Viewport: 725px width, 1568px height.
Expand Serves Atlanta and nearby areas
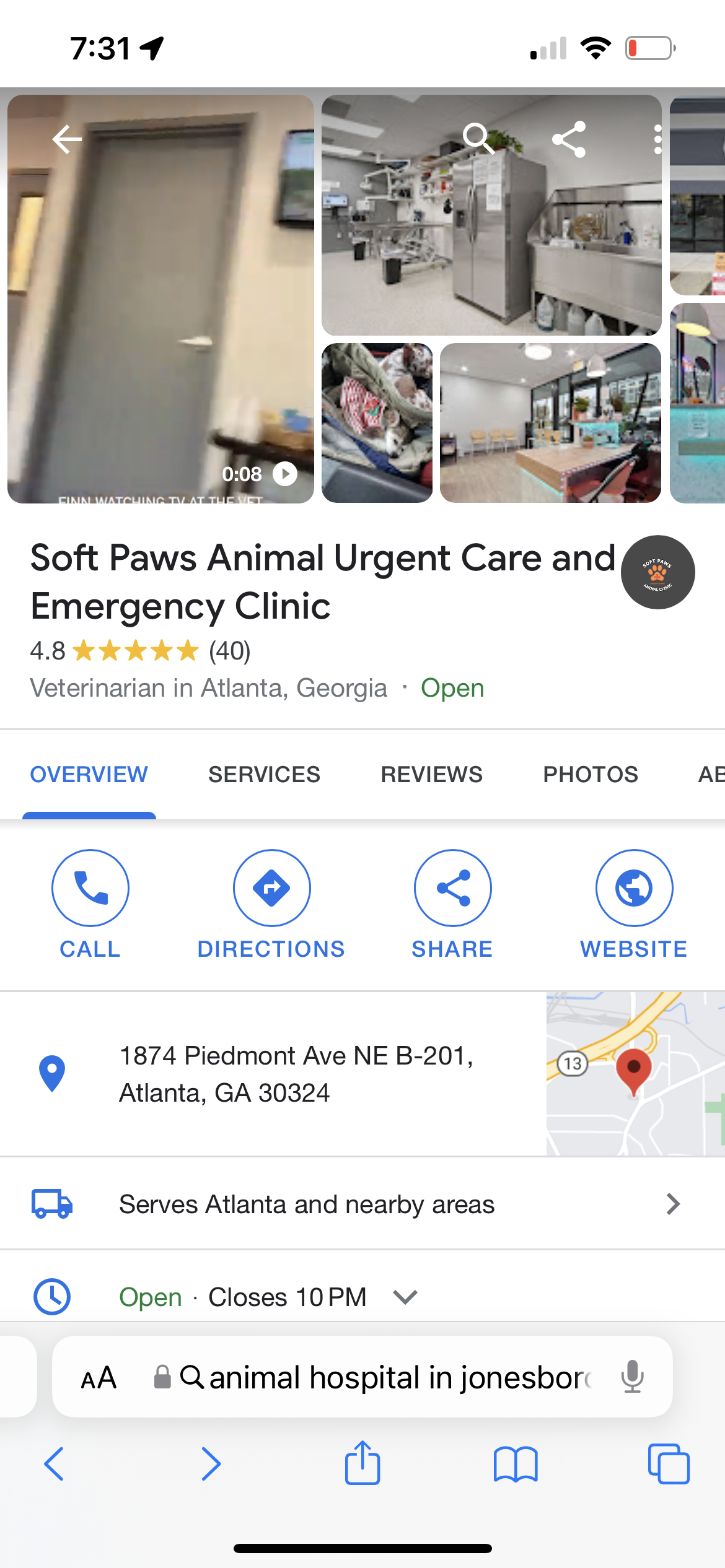[362, 1204]
